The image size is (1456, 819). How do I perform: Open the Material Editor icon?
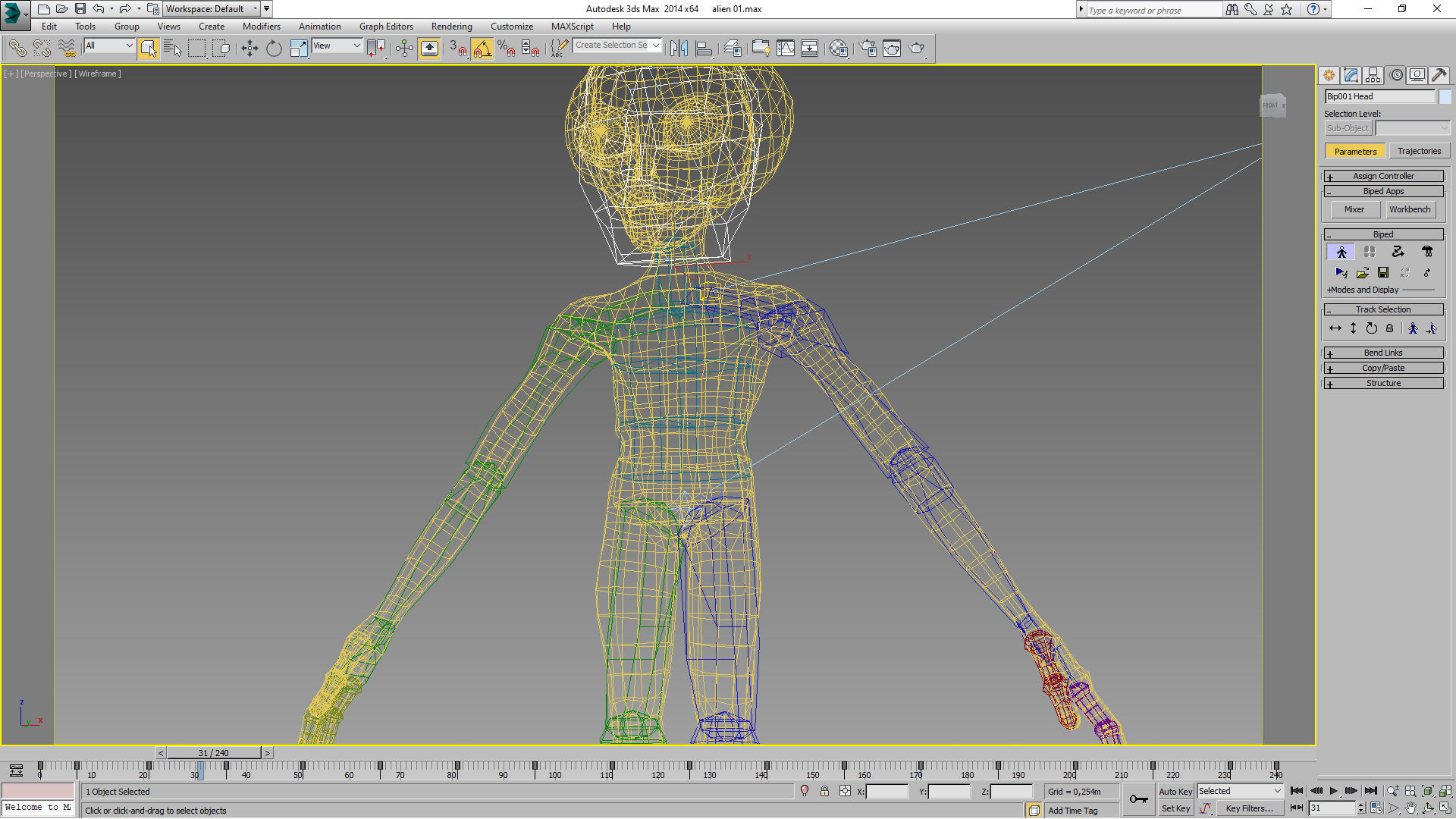(x=838, y=49)
